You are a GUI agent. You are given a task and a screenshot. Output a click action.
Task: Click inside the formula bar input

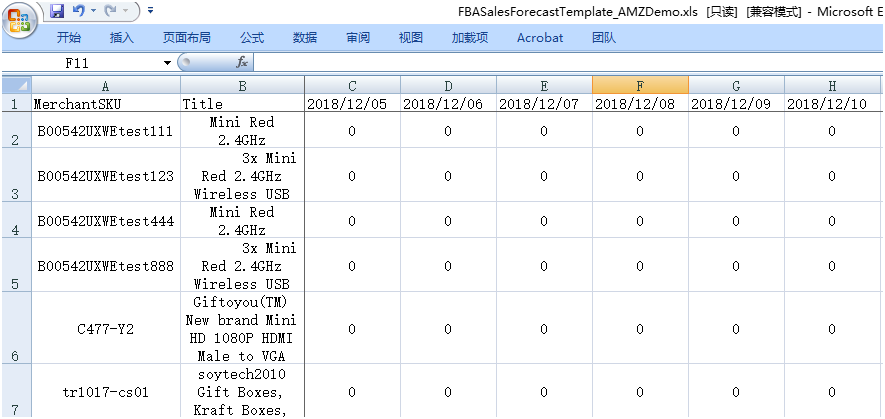click(560, 62)
